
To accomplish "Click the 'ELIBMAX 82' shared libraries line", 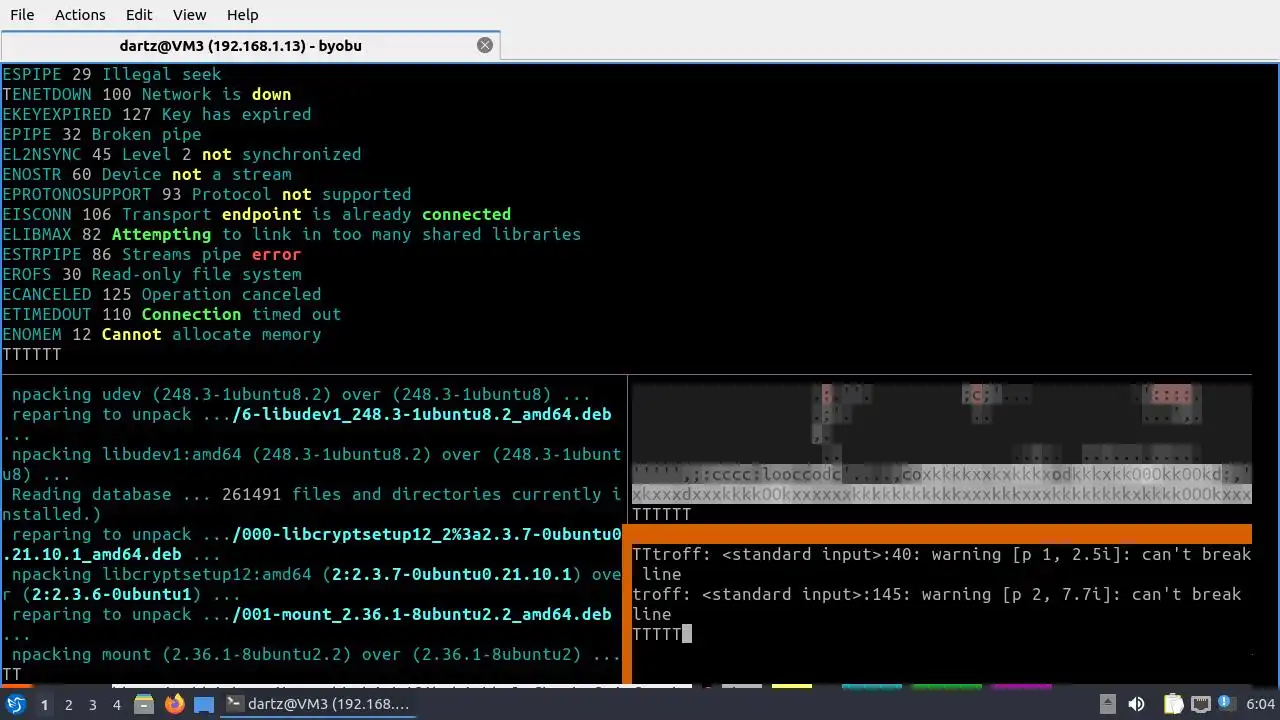I will pos(292,234).
